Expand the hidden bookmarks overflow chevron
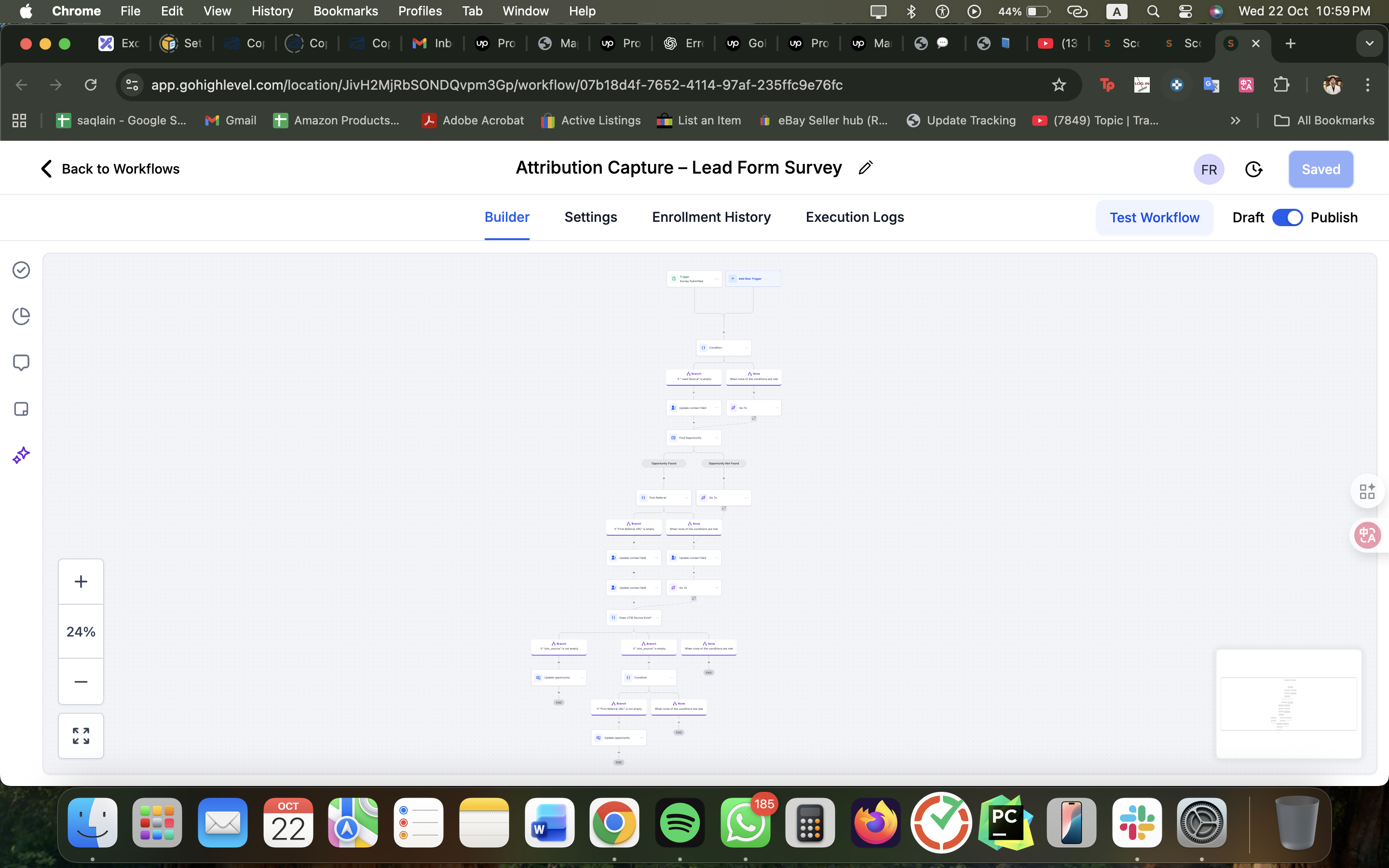 tap(1235, 120)
